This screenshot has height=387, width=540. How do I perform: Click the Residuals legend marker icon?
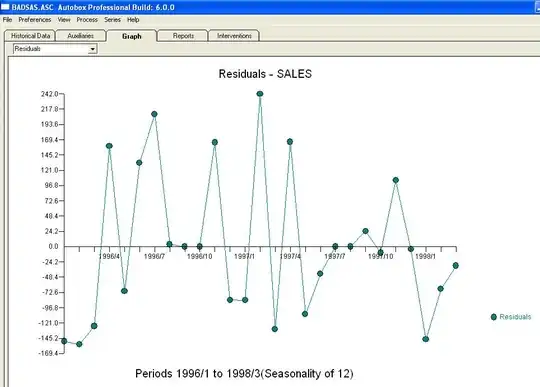coord(494,317)
